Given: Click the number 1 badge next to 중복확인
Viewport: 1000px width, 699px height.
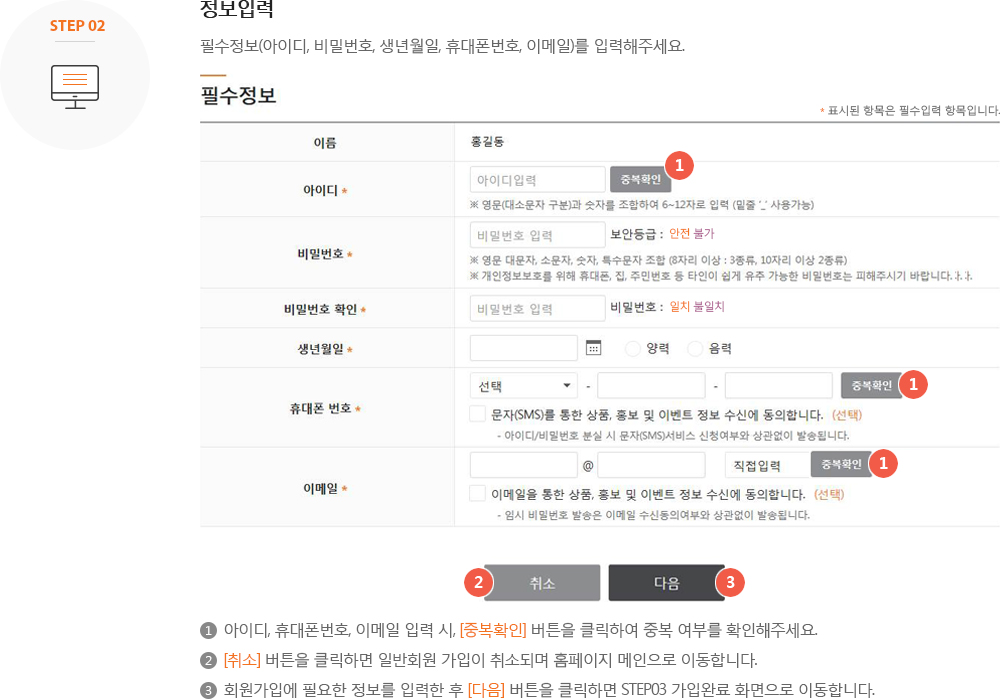Looking at the screenshot, I should pos(679,166).
